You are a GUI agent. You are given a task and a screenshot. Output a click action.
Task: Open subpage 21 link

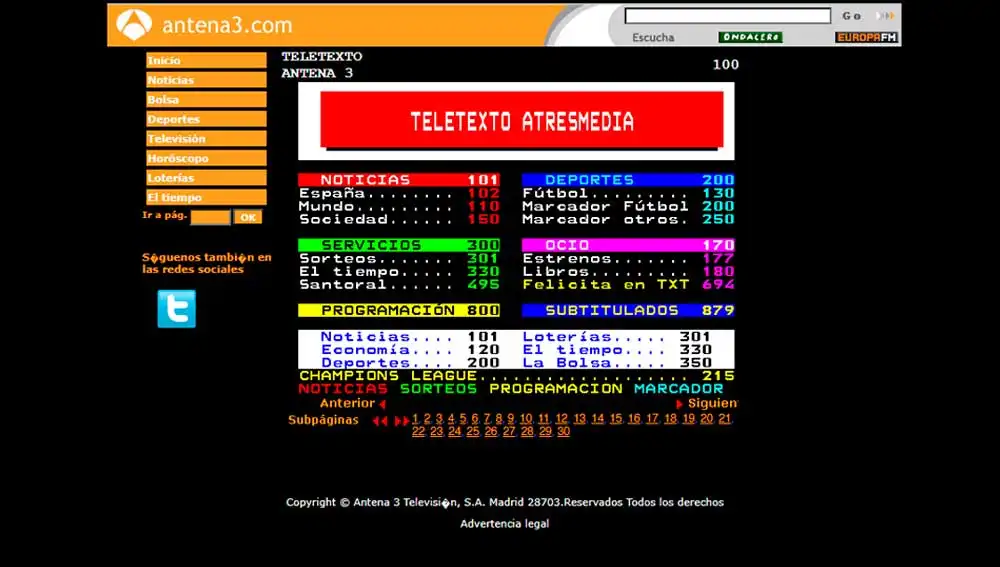coord(724,419)
